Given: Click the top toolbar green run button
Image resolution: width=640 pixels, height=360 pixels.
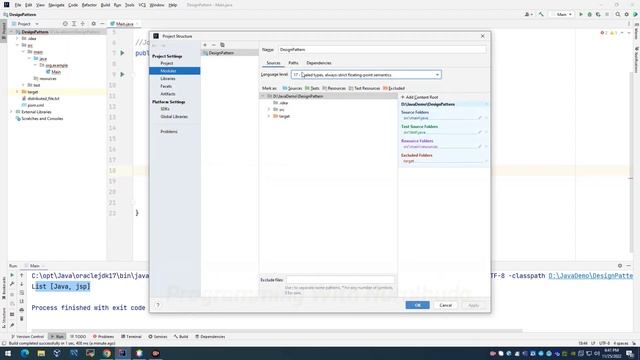Looking at the screenshot, I should (x=581, y=14).
